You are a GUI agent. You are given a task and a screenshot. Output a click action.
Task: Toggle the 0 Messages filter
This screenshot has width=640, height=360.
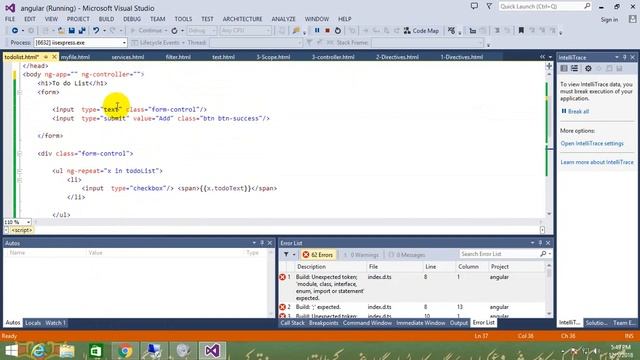pyautogui.click(x=407, y=255)
